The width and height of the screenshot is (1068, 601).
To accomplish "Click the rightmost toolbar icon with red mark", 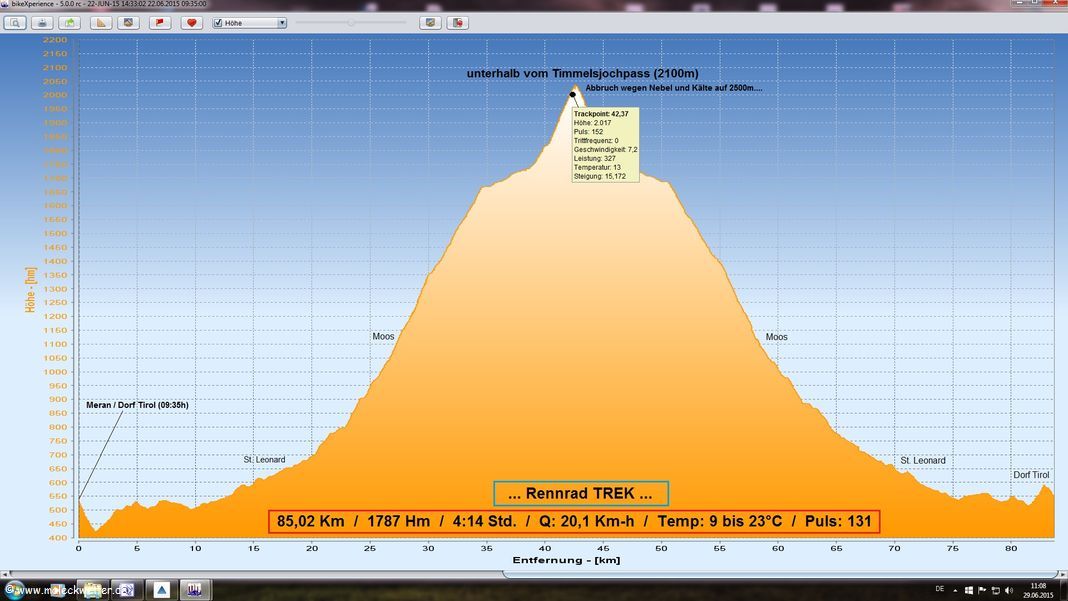I will (457, 22).
